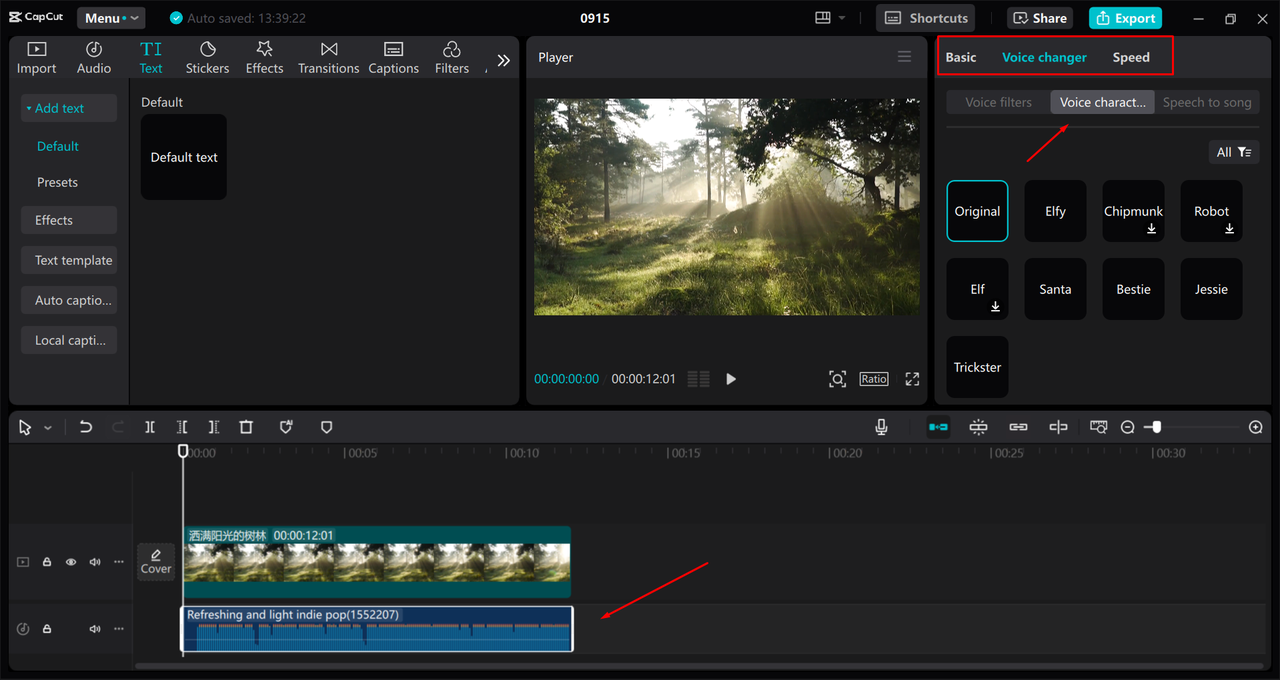Screen dimensions: 1280x680
Task: Collapse the Add text section
Action: [69, 108]
